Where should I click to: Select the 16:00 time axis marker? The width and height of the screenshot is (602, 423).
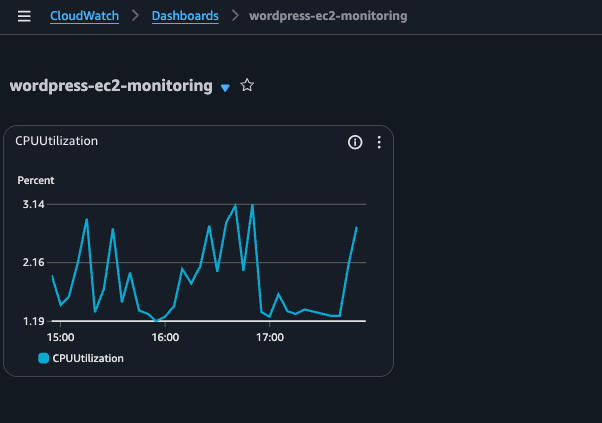click(x=165, y=337)
